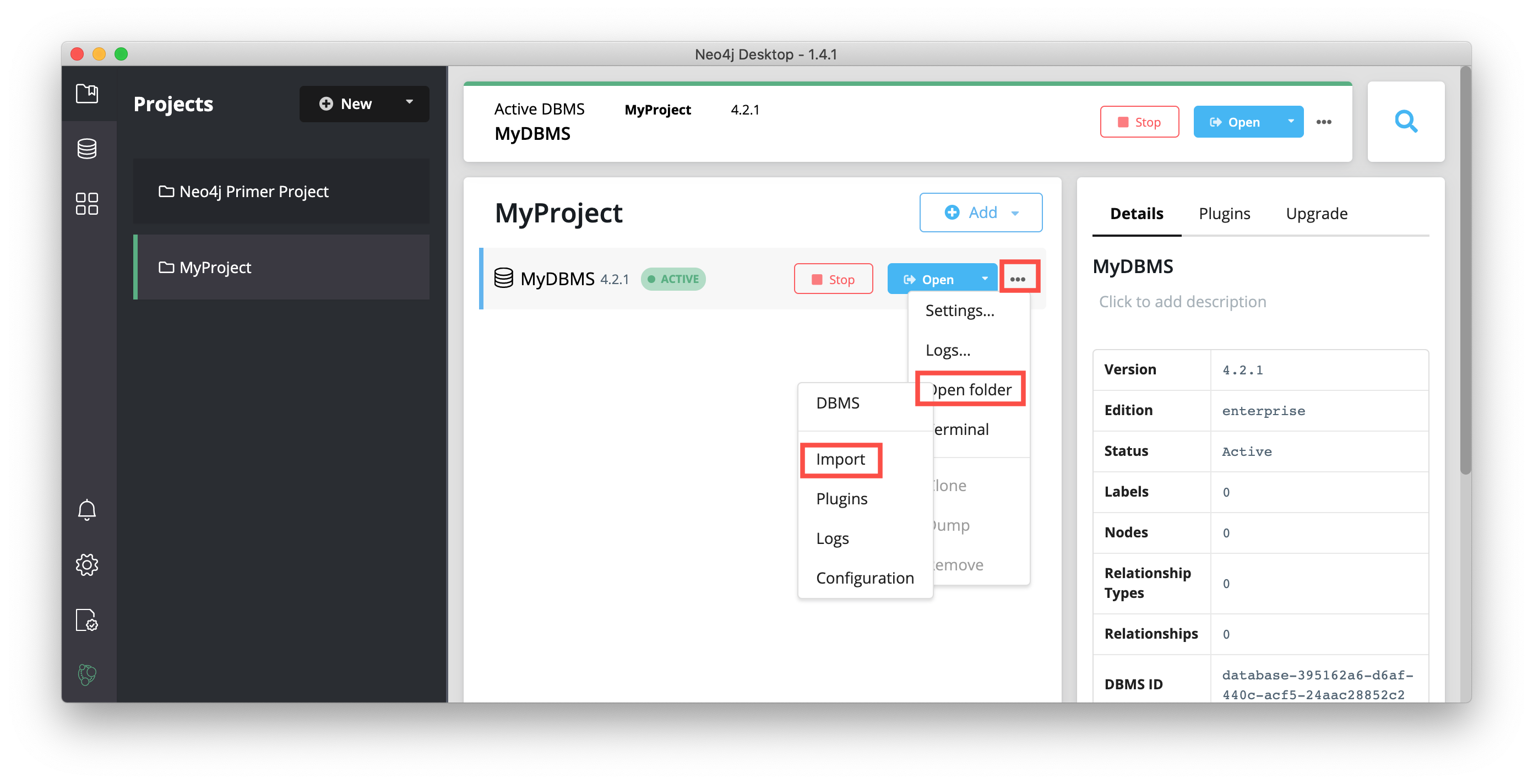The width and height of the screenshot is (1533, 784).
Task: Expand the MyDBMS row Open dropdown arrow
Action: [x=985, y=279]
